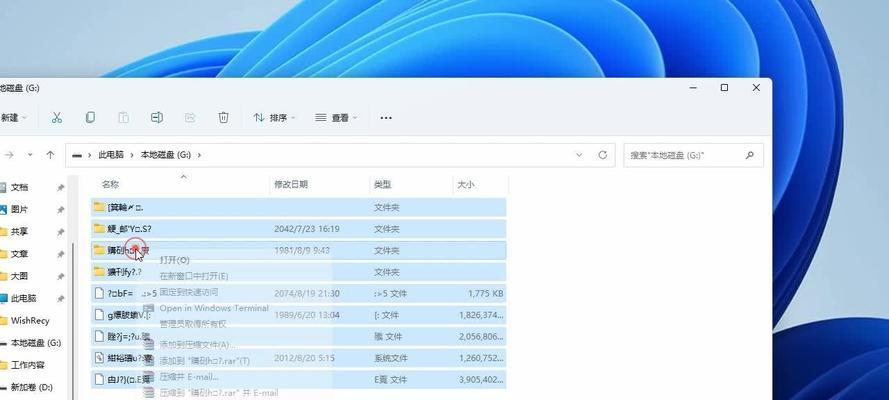Select 此电脑 in the sidebar
The image size is (889, 400).
(24, 298)
